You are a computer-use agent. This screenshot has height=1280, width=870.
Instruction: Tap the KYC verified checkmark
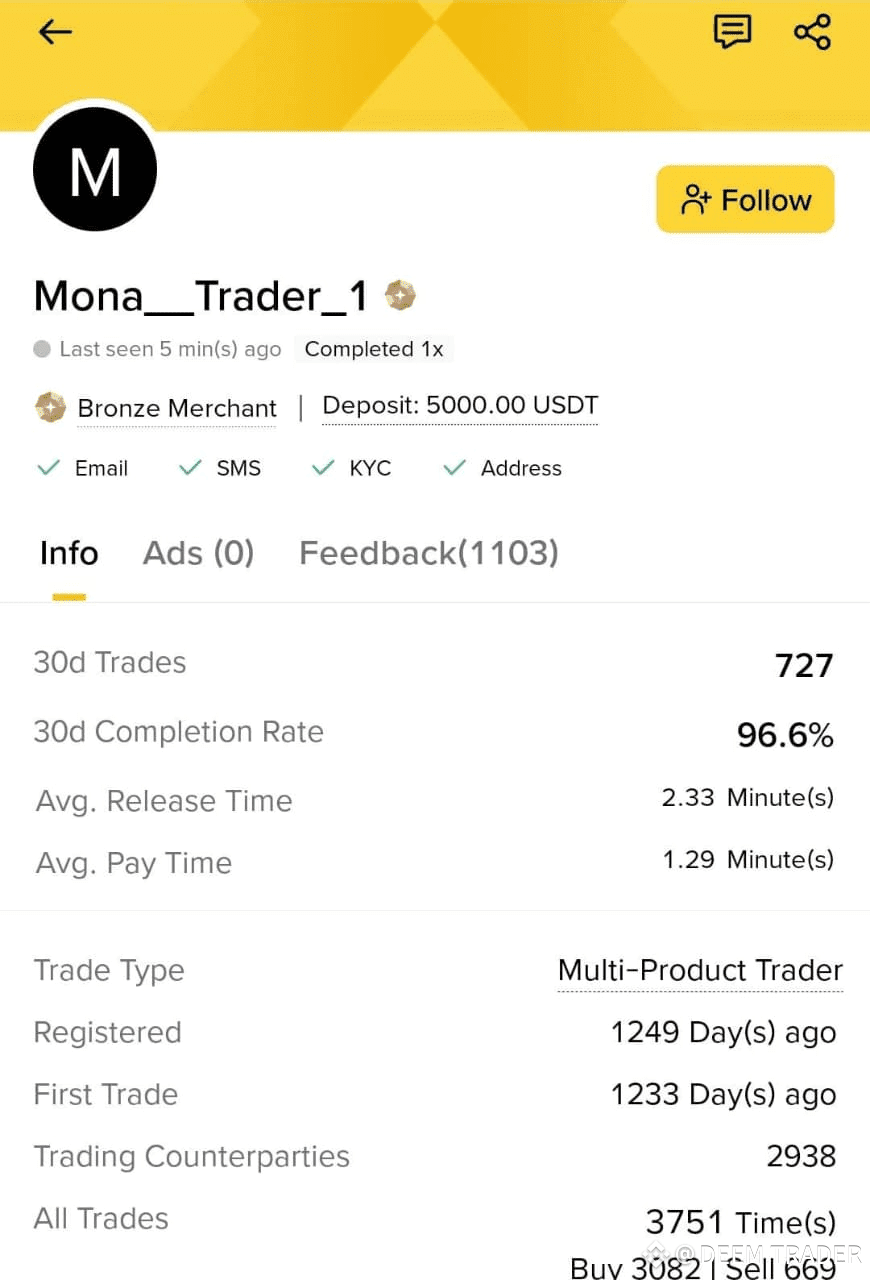click(x=322, y=468)
